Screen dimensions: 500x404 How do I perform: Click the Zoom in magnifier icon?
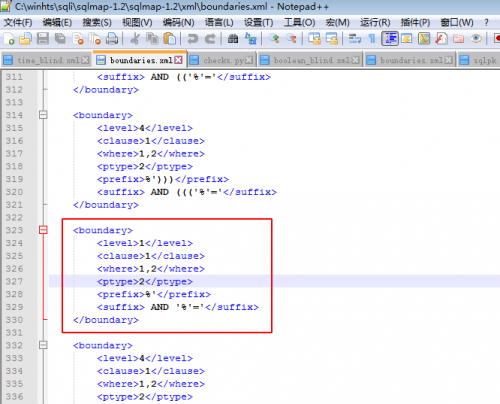pyautogui.click(x=274, y=39)
